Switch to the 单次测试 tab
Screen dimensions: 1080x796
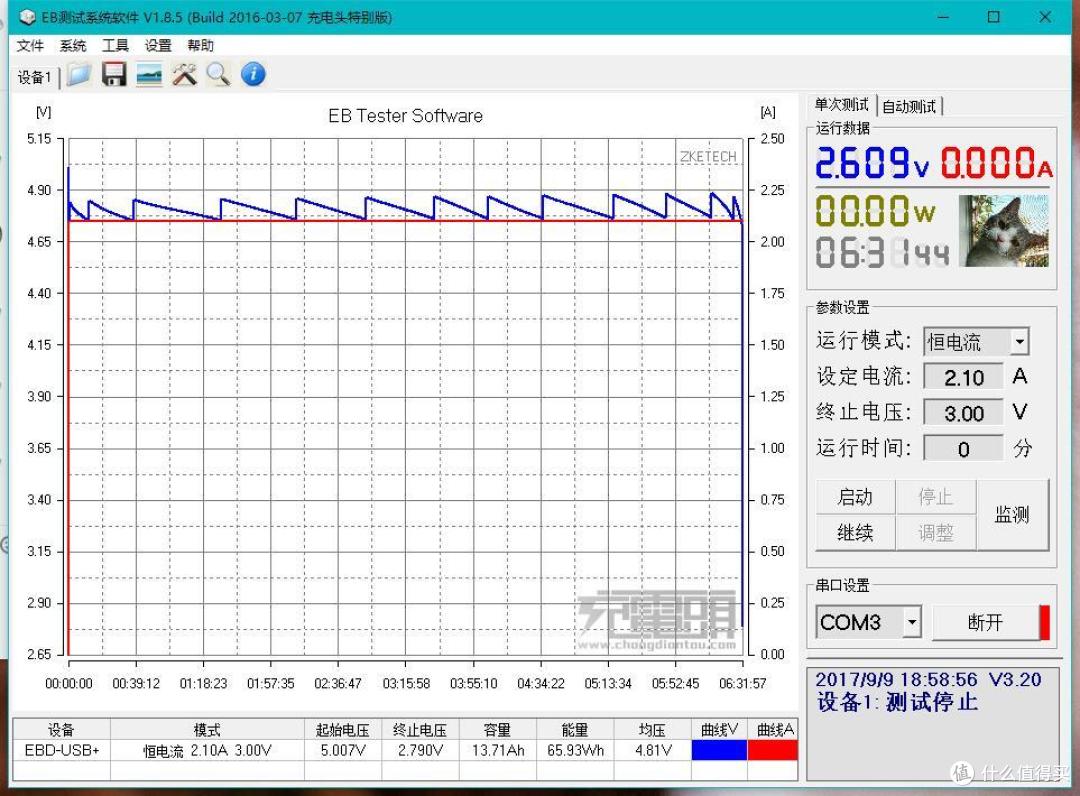tap(841, 105)
